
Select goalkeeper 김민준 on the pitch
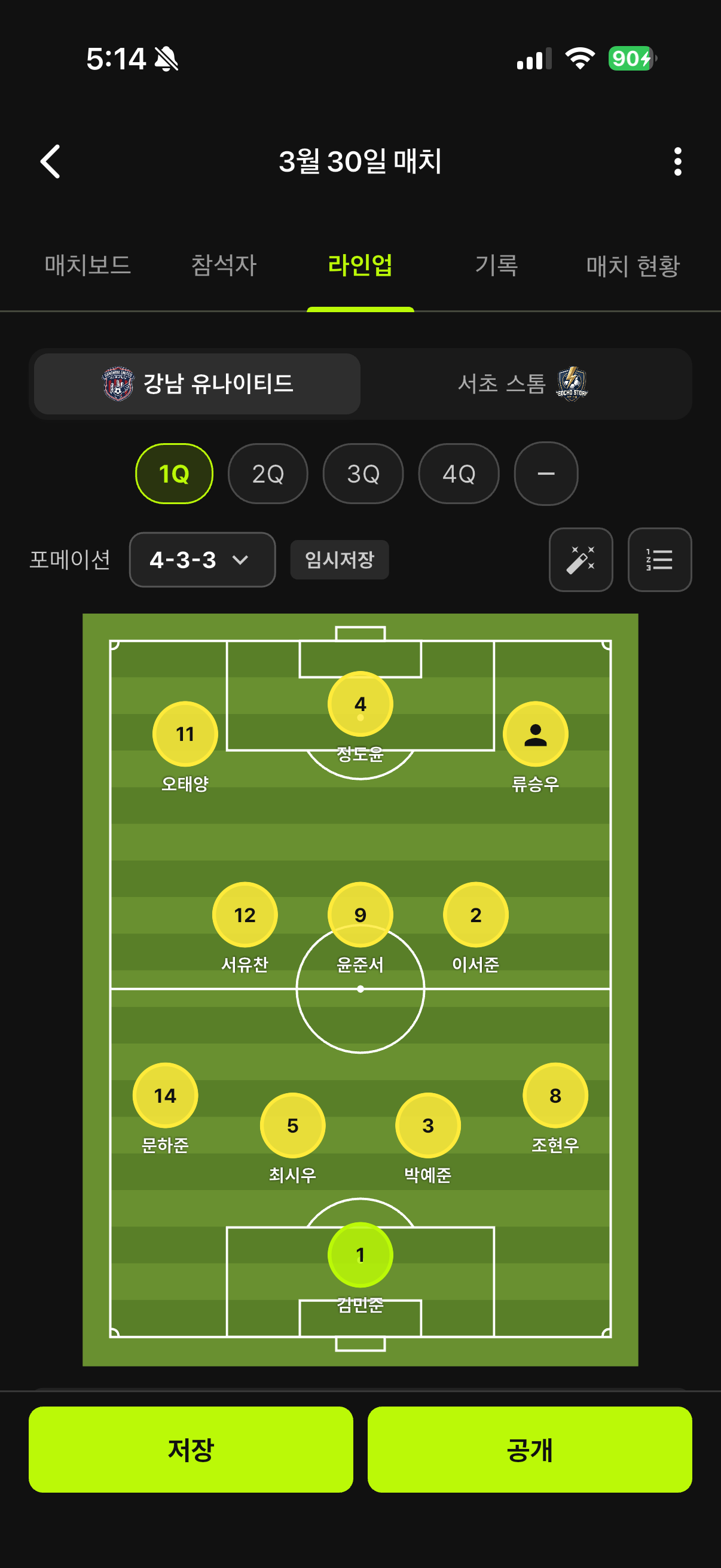coord(360,1254)
